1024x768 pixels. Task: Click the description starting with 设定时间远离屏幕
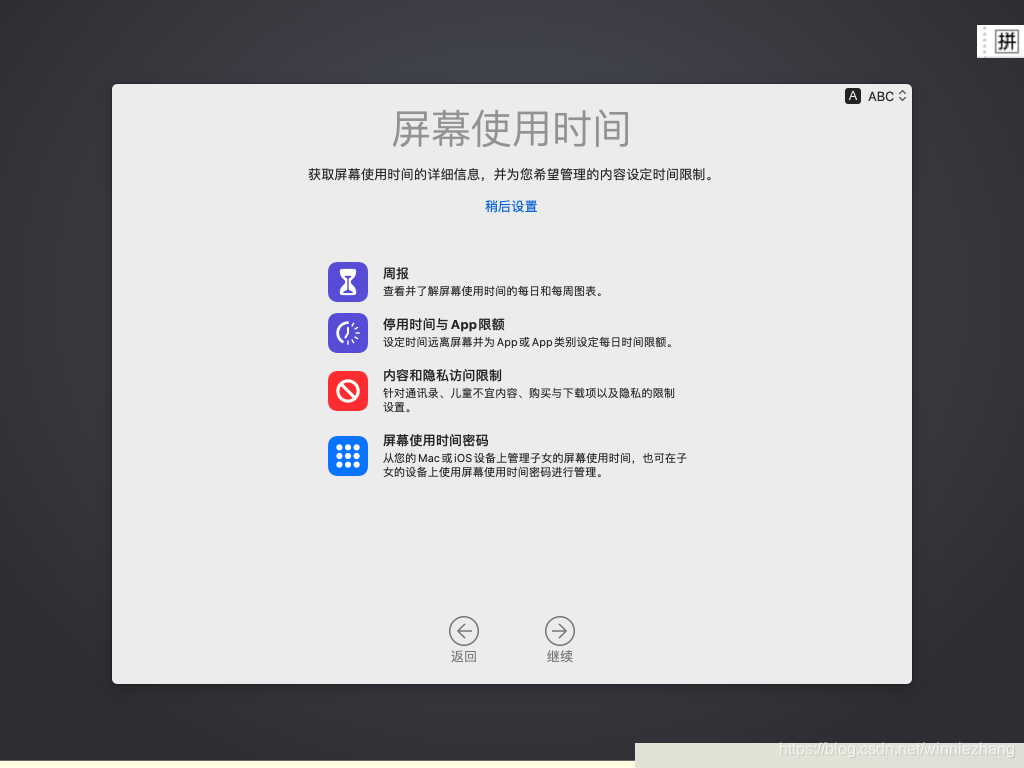point(530,342)
